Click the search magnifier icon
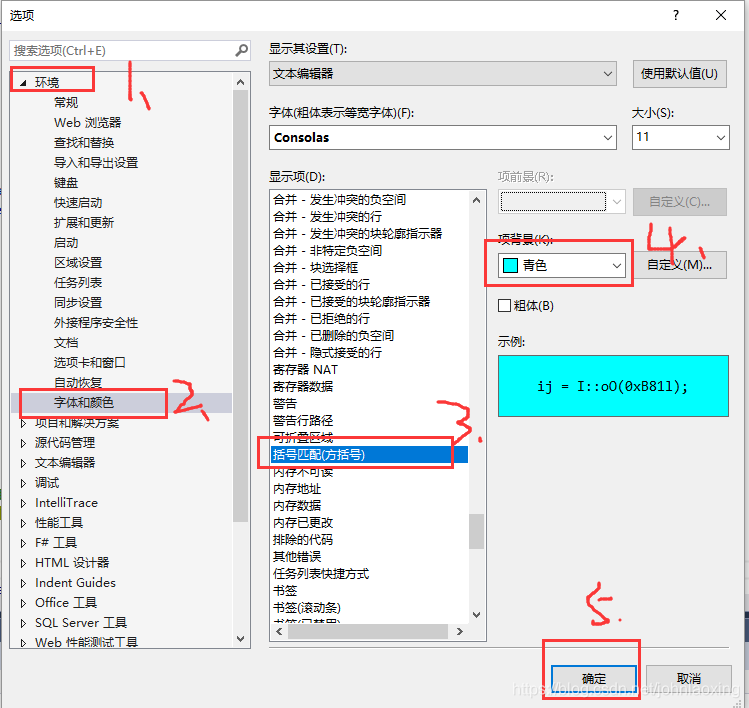The height and width of the screenshot is (708, 749). tap(242, 50)
